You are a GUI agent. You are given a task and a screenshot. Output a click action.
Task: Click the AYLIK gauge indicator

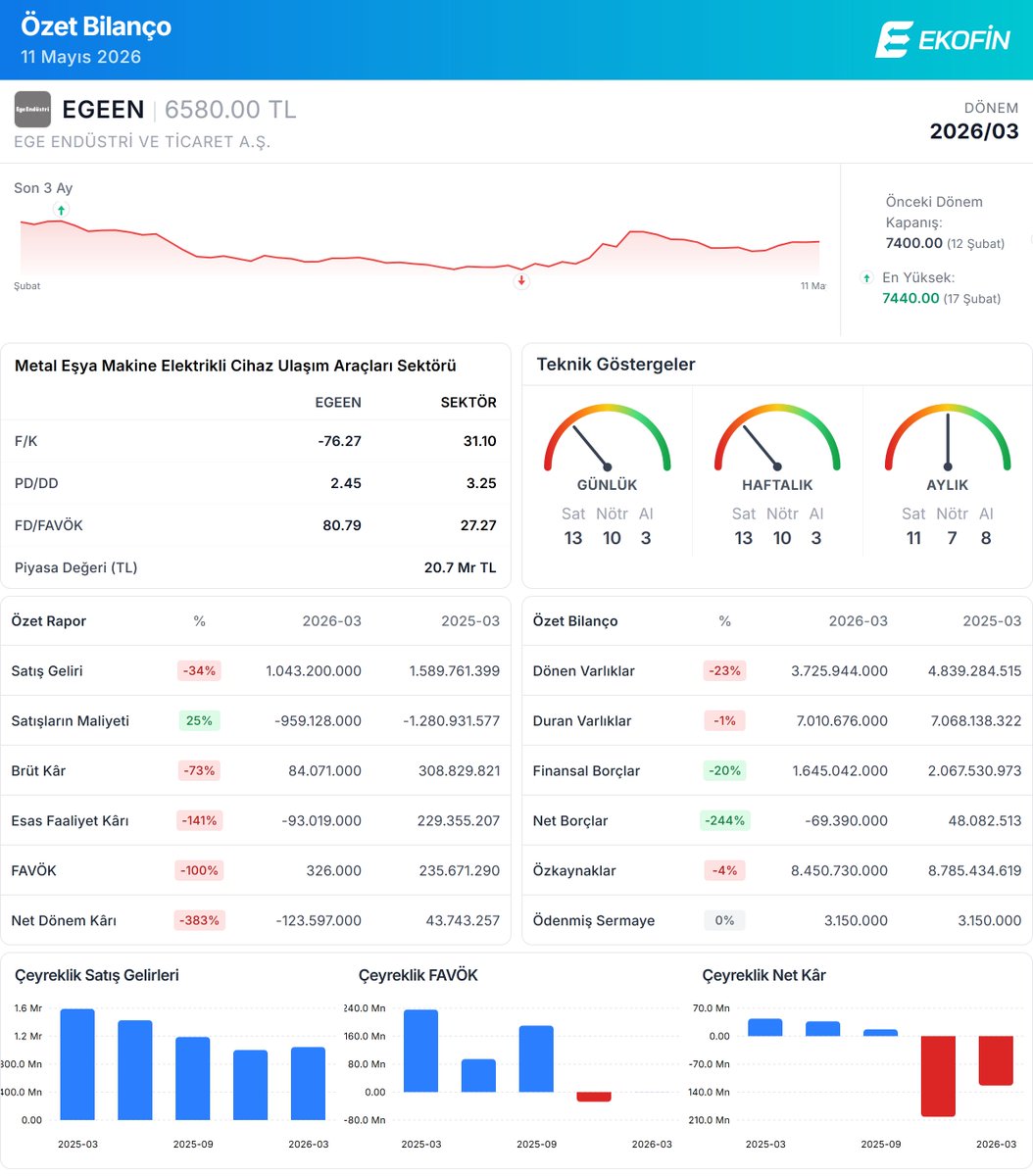[948, 437]
